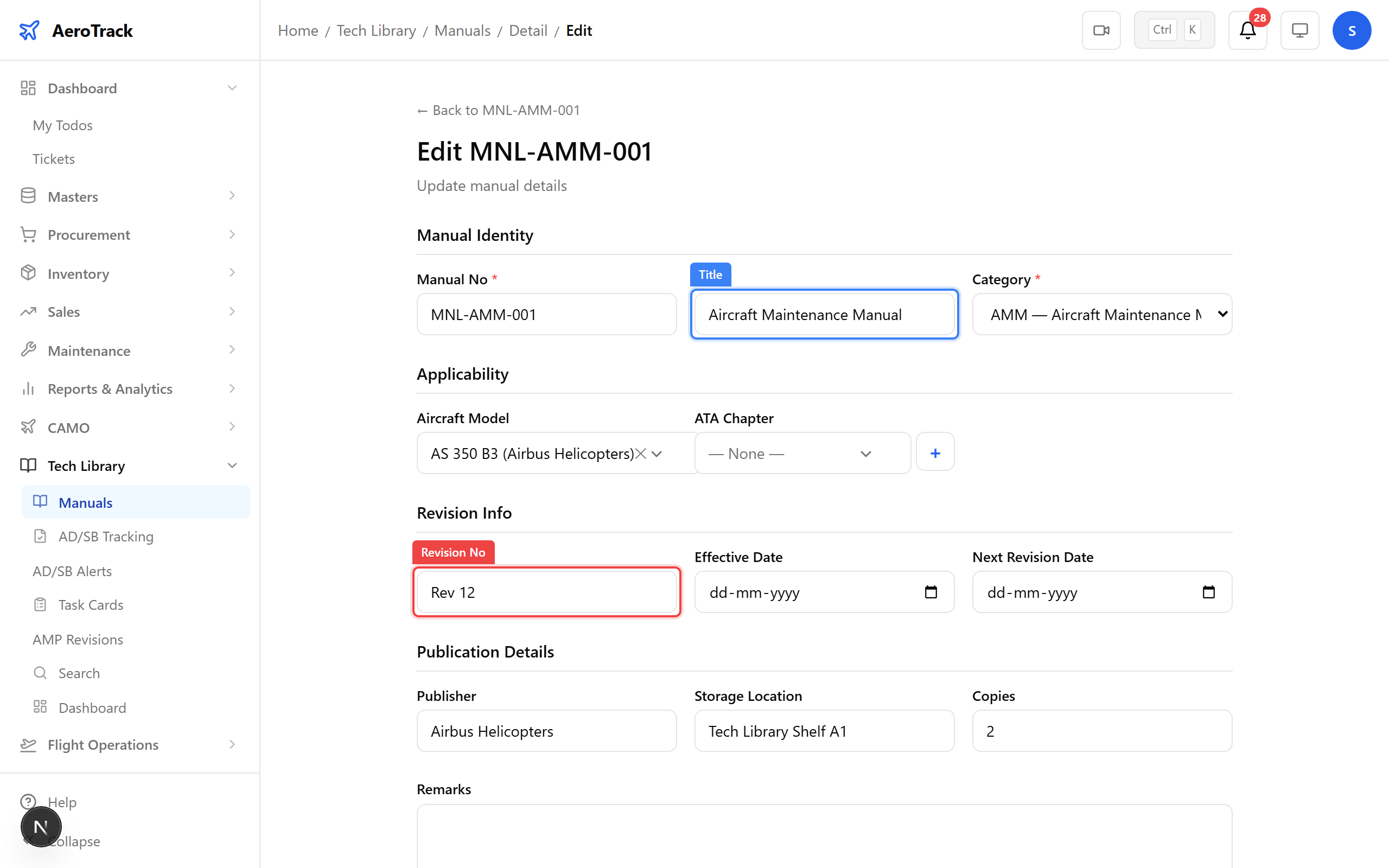Open the screen recording camera icon
1389x868 pixels.
(1100, 30)
